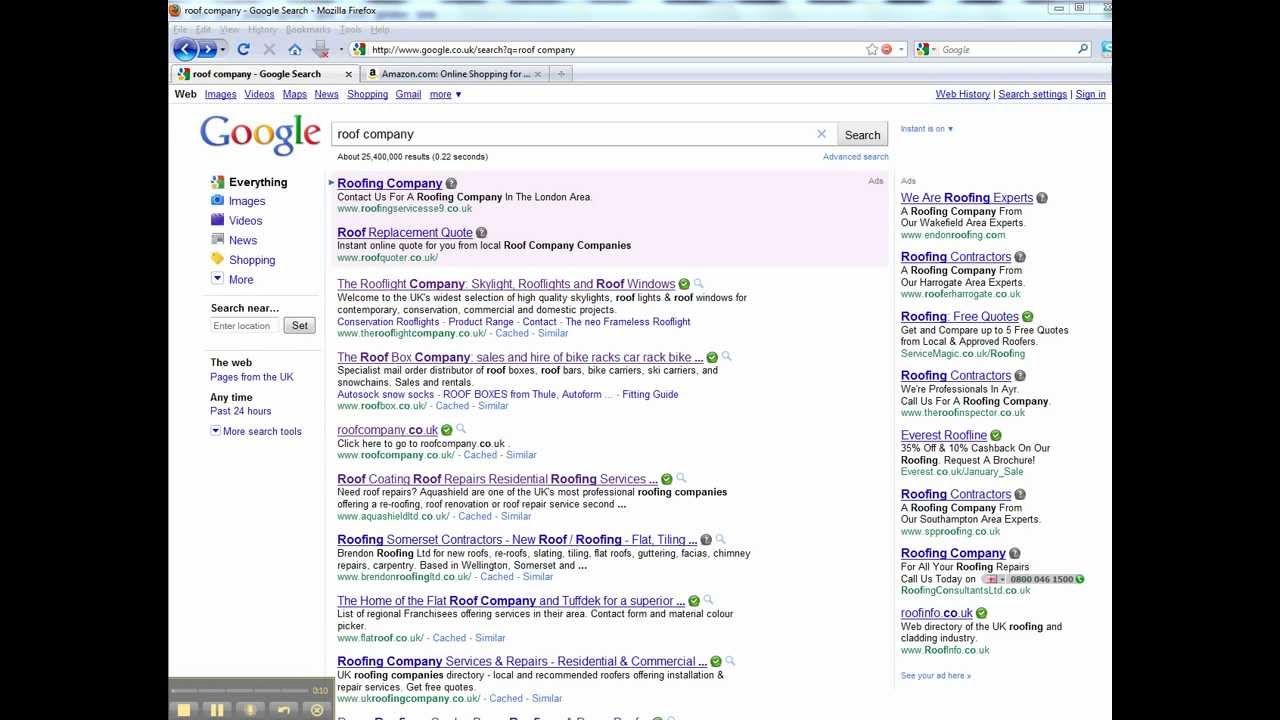Click into the Google search query field
Screen dimensions: 1280x720
coord(575,134)
